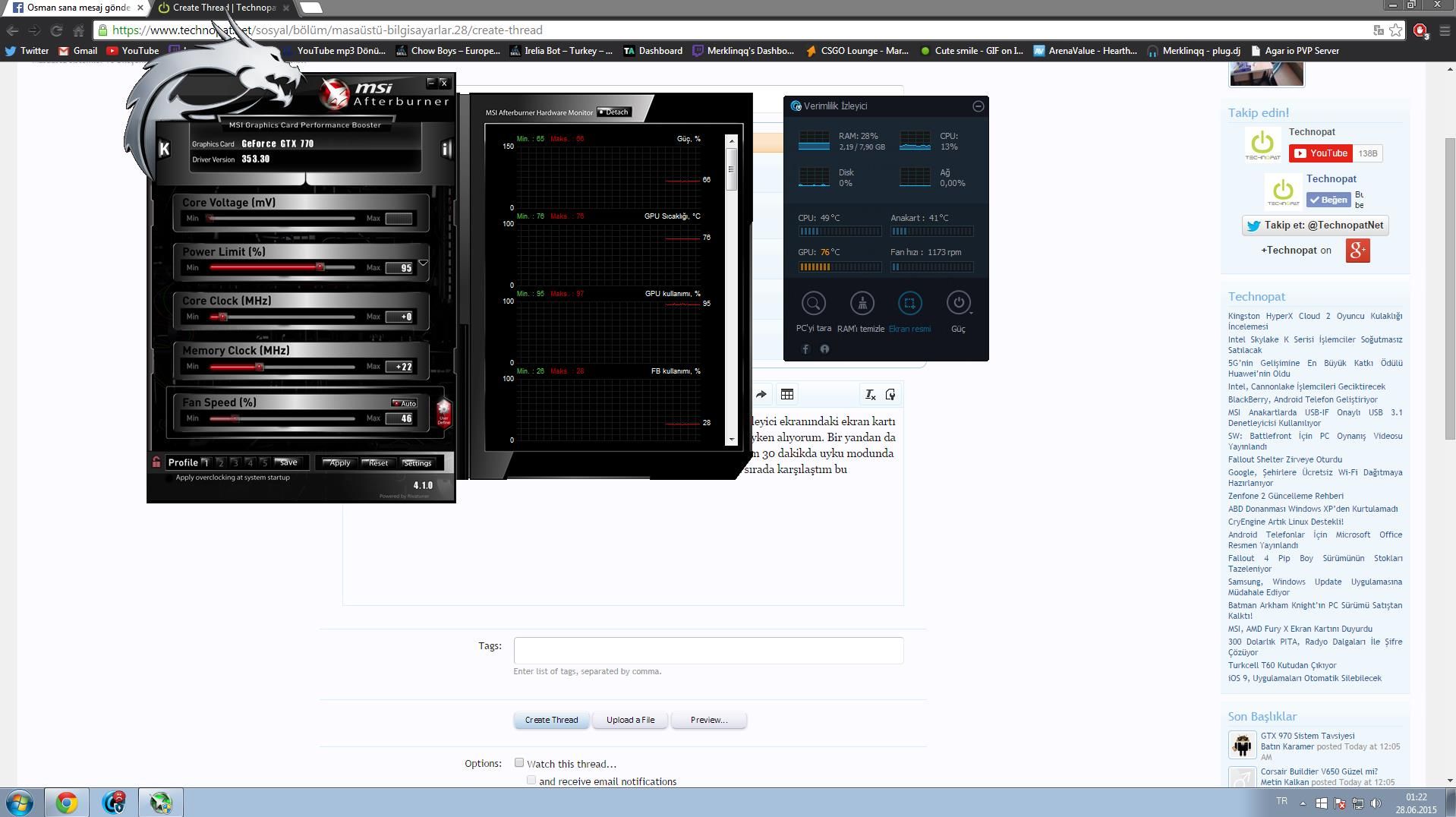Save the current Afterburner profile
The image size is (1456, 817).
coord(288,462)
